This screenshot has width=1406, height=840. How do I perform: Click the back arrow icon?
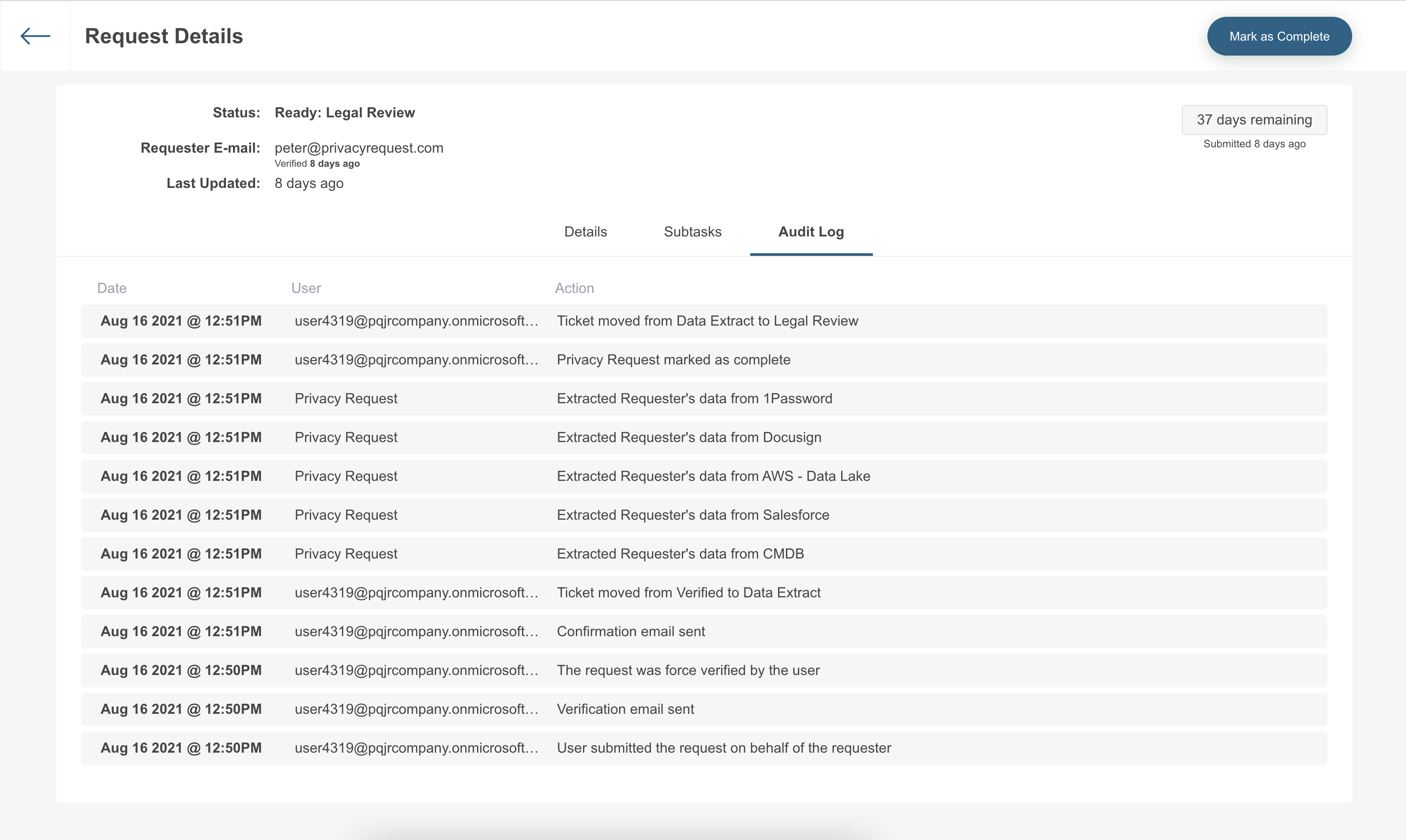point(35,36)
